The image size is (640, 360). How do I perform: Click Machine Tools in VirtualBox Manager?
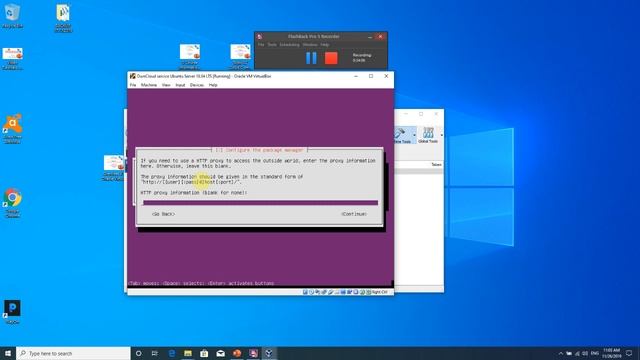click(403, 135)
